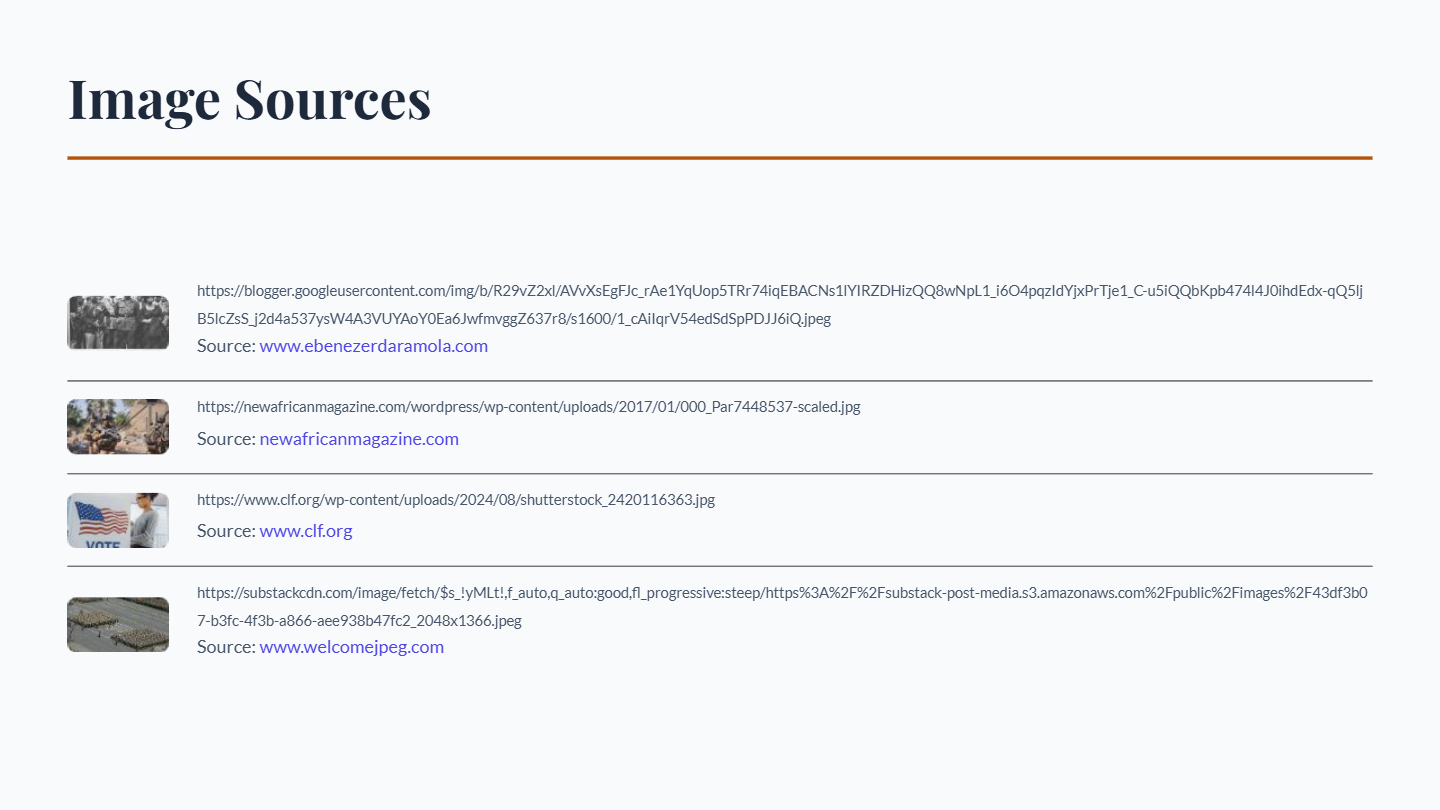Viewport: 1440px width, 810px height.
Task: Click the Source label before ebenezerdaramola link
Action: point(226,346)
